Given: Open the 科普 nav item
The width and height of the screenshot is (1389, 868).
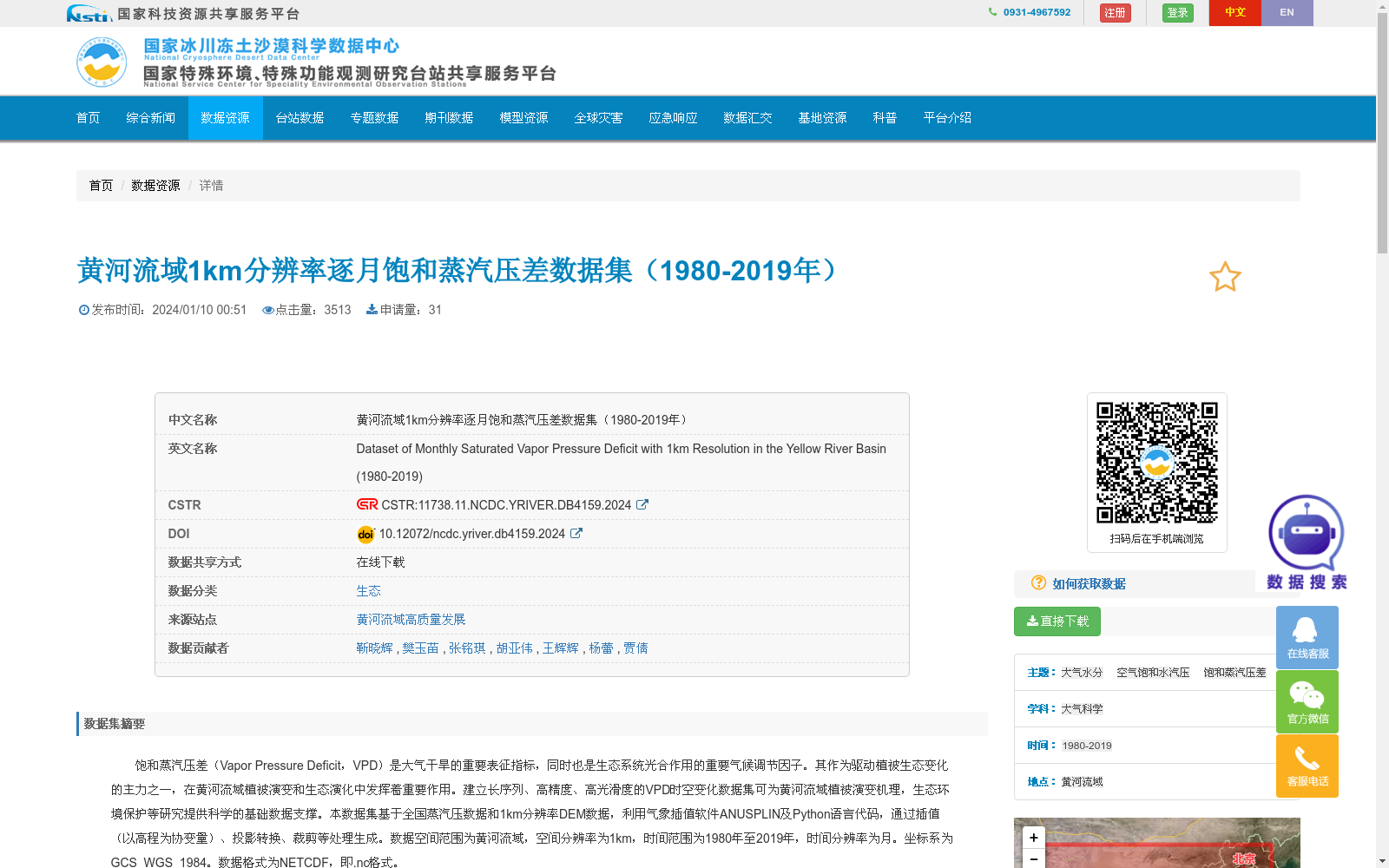Looking at the screenshot, I should [885, 118].
